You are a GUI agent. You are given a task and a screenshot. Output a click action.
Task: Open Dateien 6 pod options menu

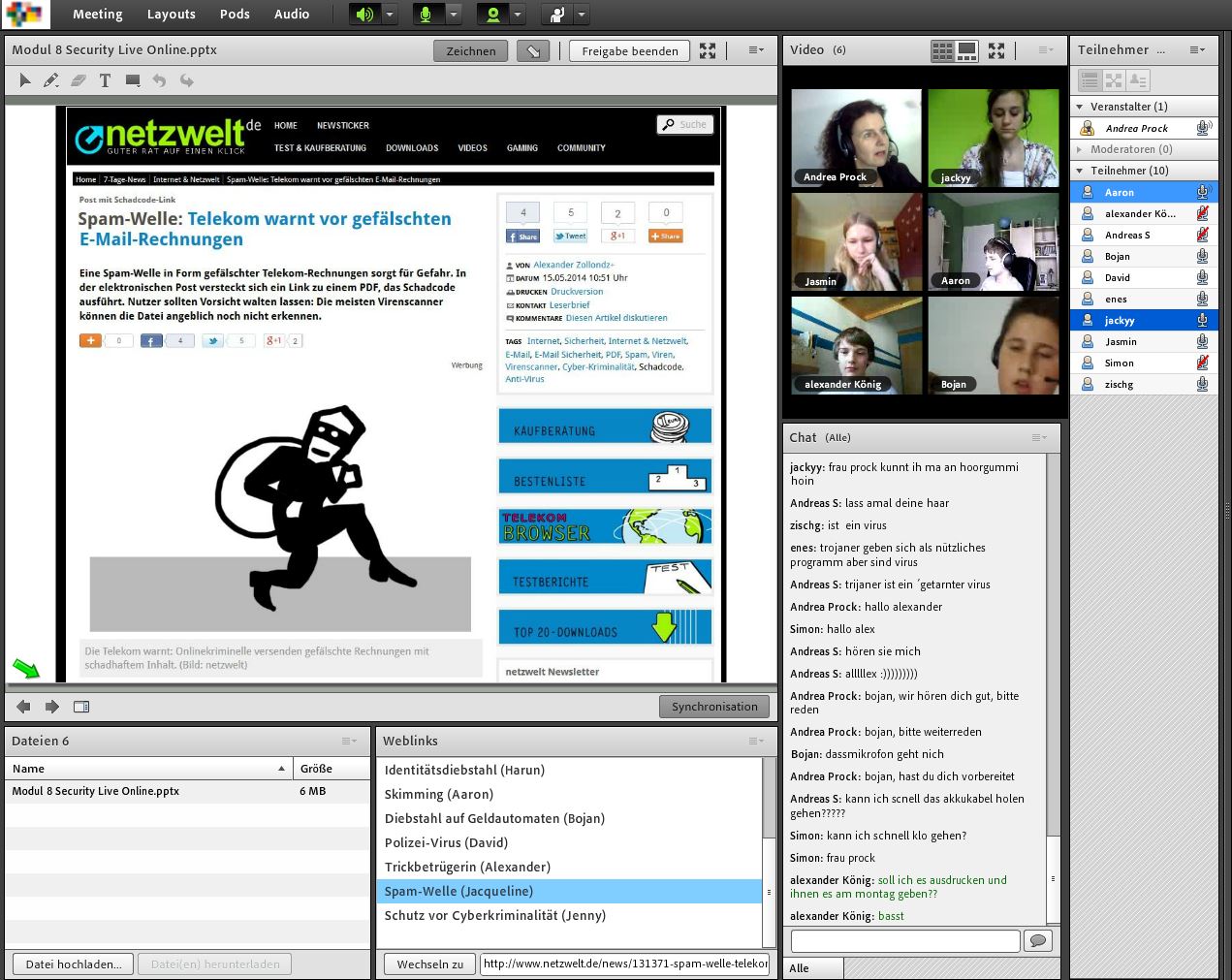pyautogui.click(x=350, y=742)
